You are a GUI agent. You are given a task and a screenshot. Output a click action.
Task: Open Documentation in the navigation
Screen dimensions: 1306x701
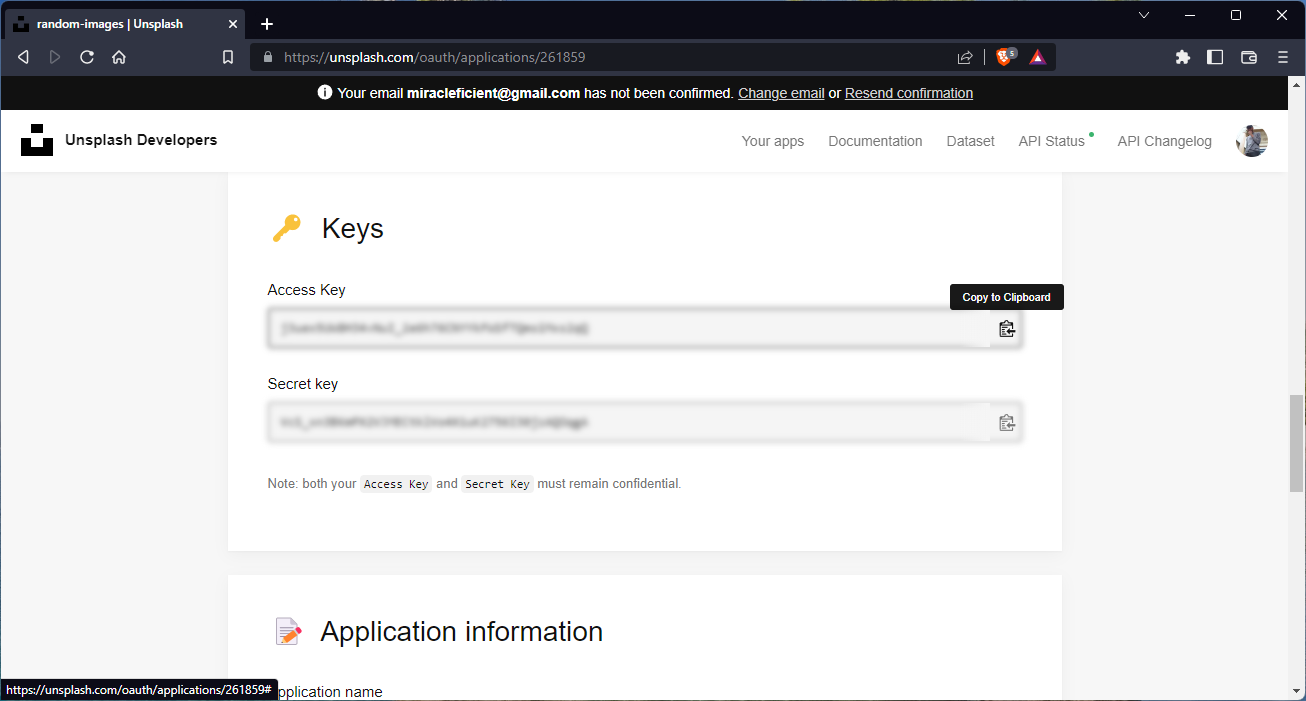pos(875,141)
